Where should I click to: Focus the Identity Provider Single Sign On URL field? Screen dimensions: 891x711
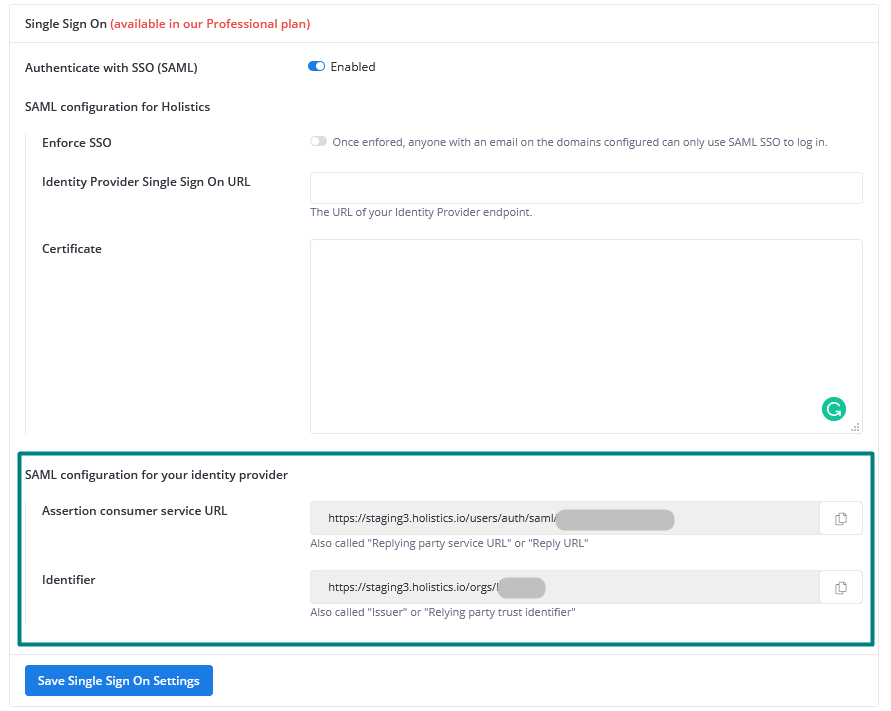coord(586,188)
